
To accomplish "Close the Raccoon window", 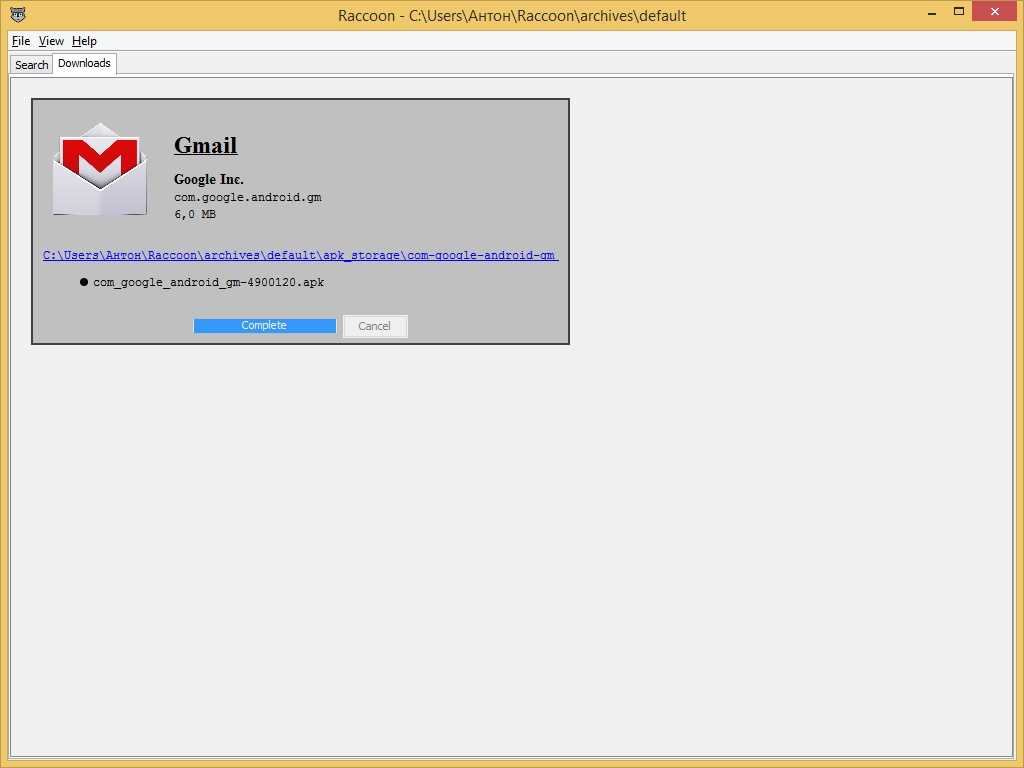I will coord(997,12).
